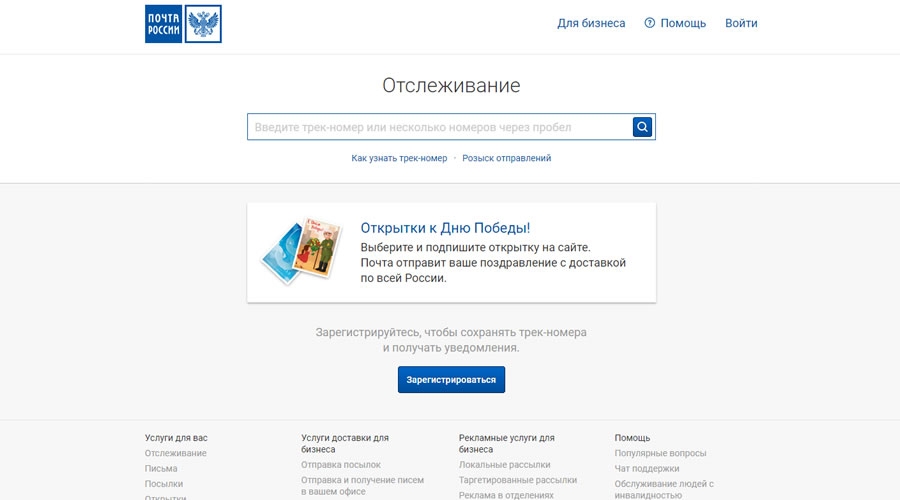This screenshot has height=500, width=900.
Task: Click the Услуги для вас footer heading
Action: (176, 437)
